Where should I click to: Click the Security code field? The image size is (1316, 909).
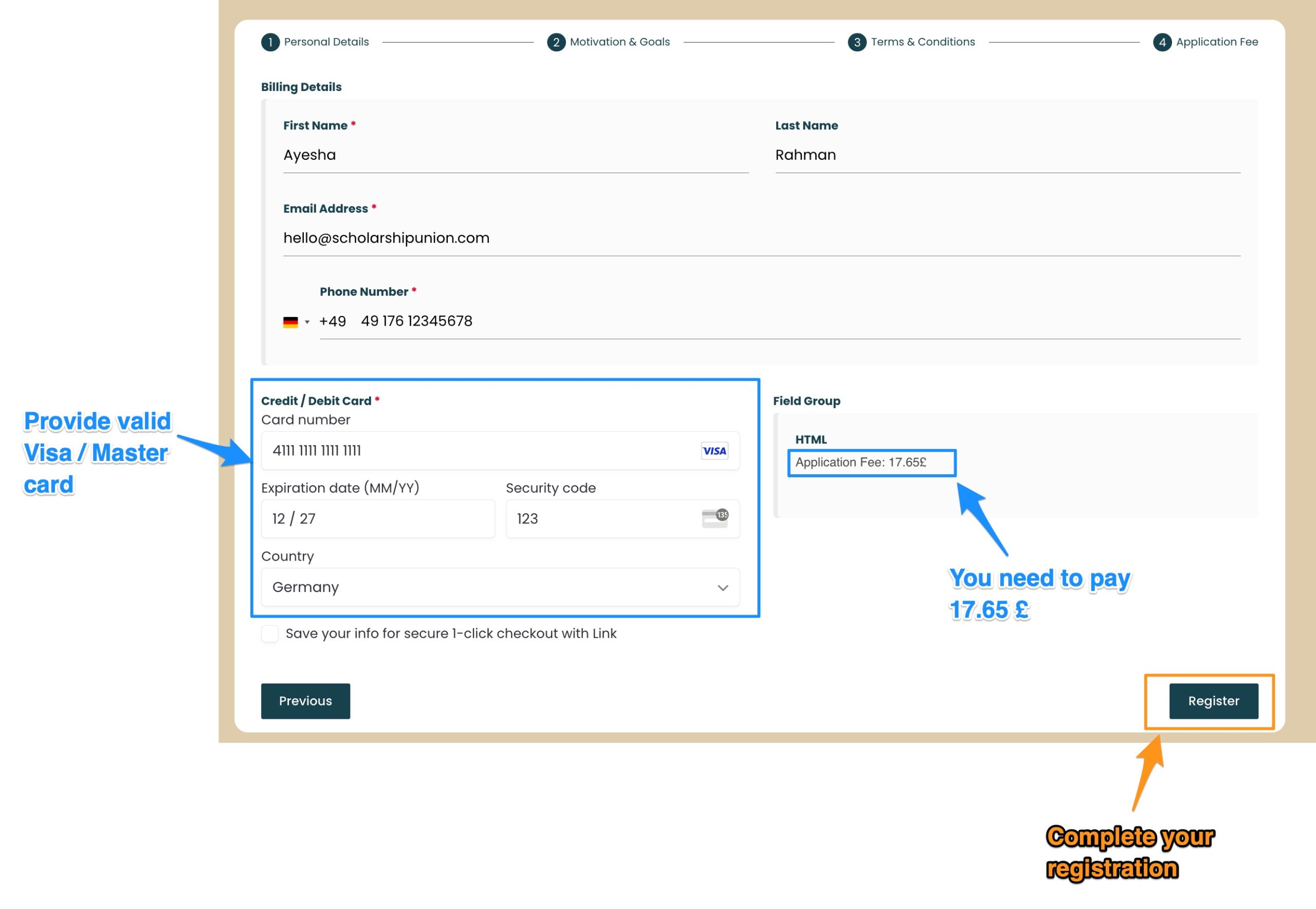click(623, 519)
